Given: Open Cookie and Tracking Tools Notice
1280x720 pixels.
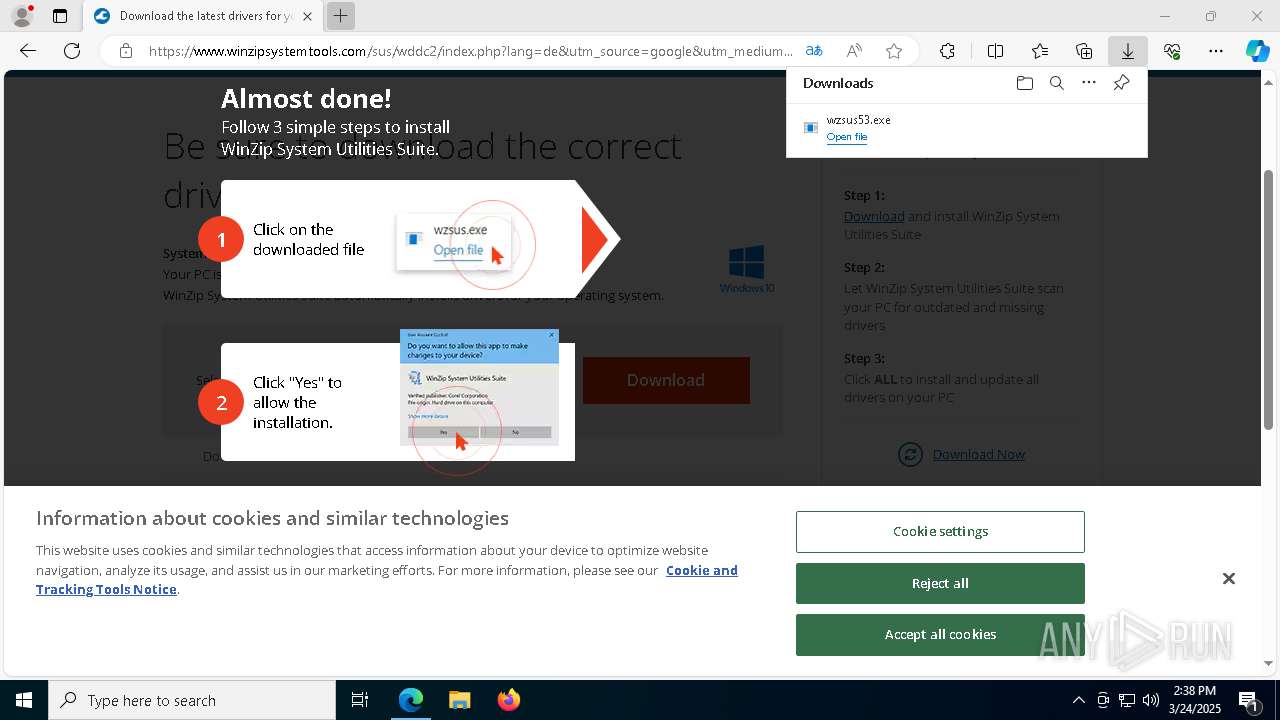Looking at the screenshot, I should point(387,580).
